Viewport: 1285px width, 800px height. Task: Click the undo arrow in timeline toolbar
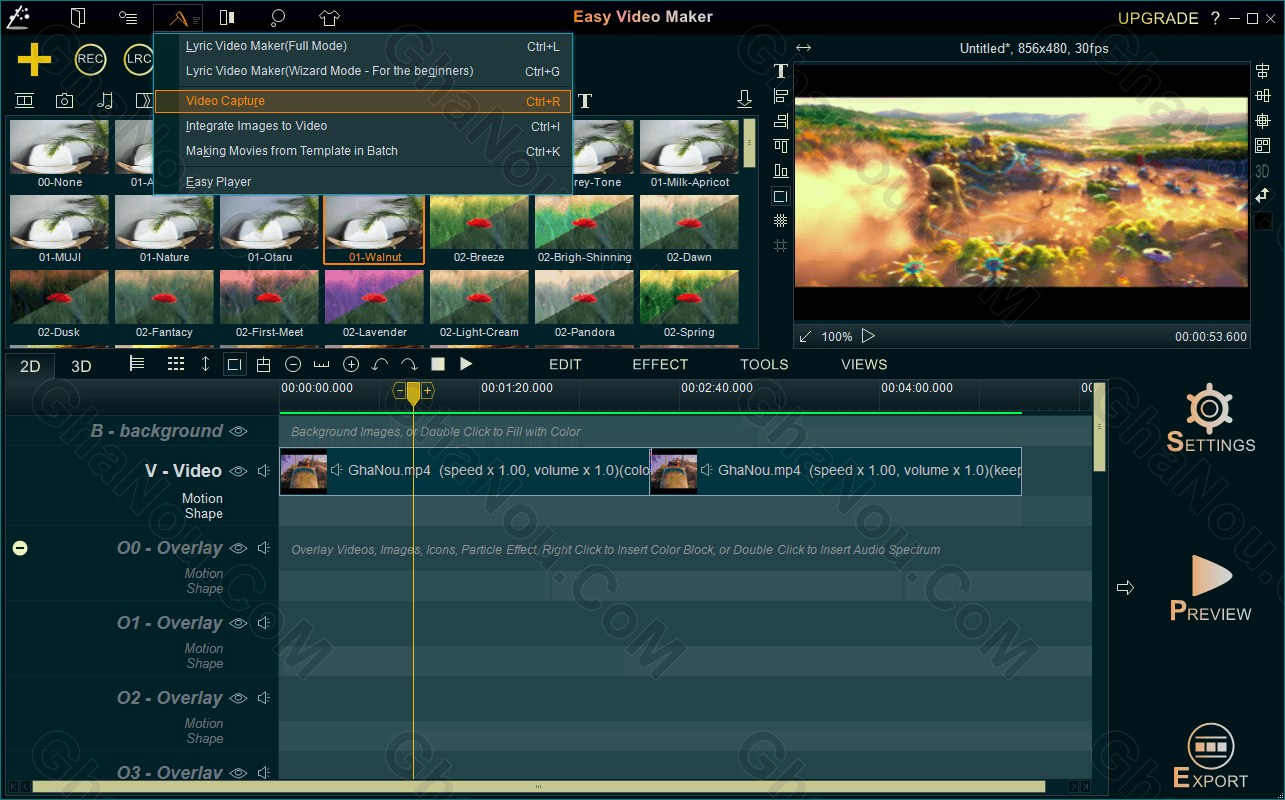pyautogui.click(x=380, y=364)
